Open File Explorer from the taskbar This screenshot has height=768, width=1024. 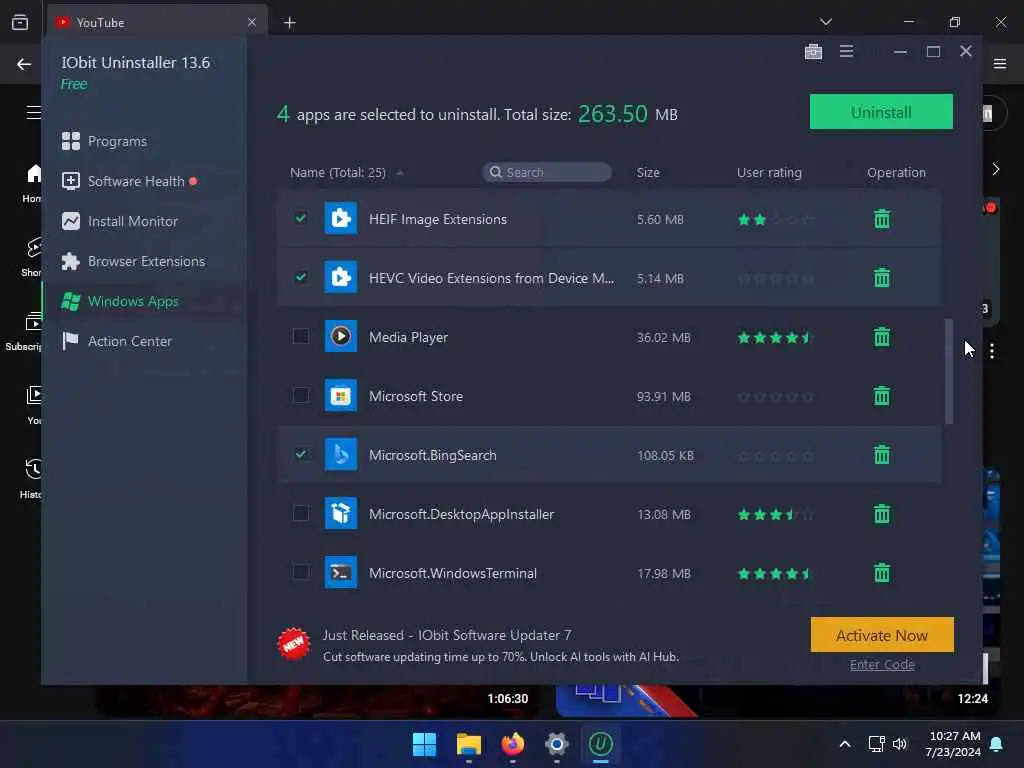(468, 744)
